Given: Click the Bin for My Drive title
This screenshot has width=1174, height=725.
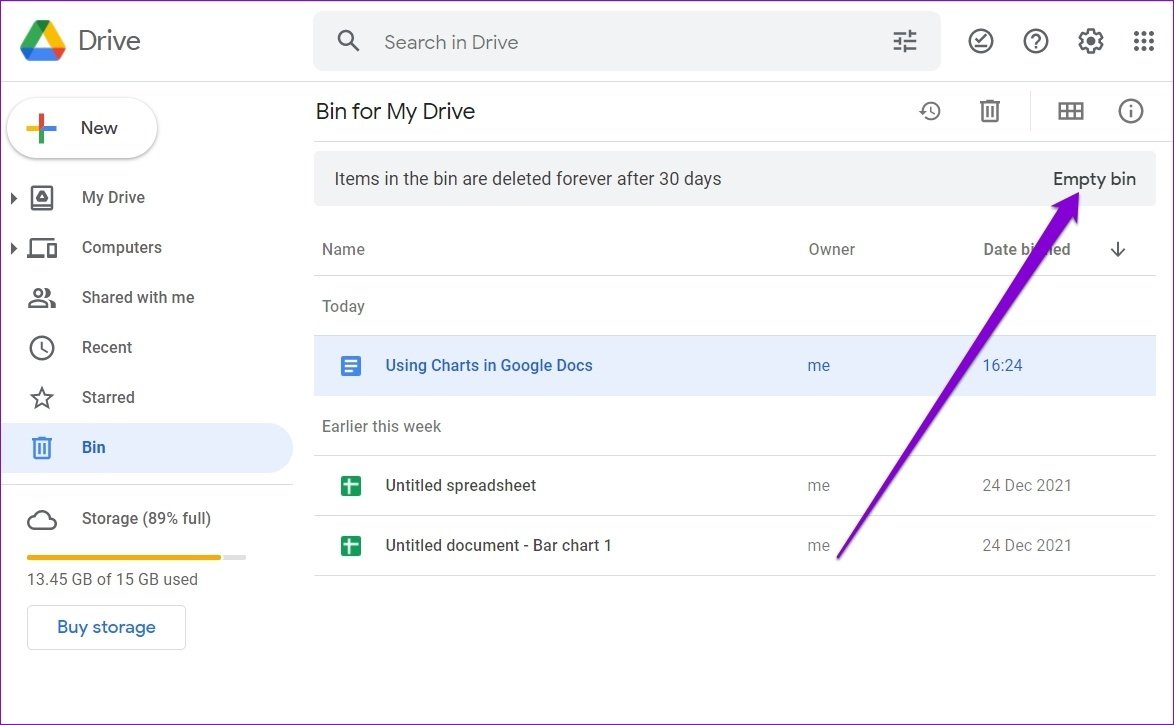Looking at the screenshot, I should [x=395, y=112].
